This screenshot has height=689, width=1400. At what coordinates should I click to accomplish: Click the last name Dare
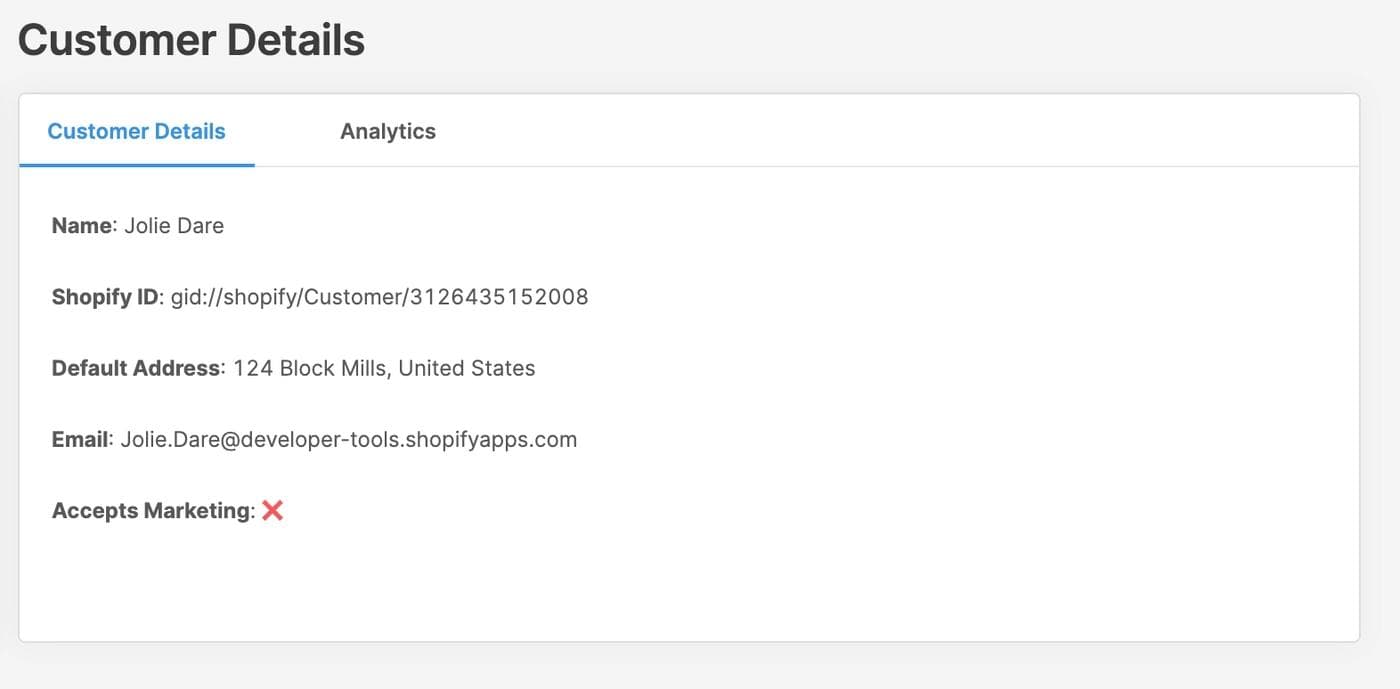[200, 226]
